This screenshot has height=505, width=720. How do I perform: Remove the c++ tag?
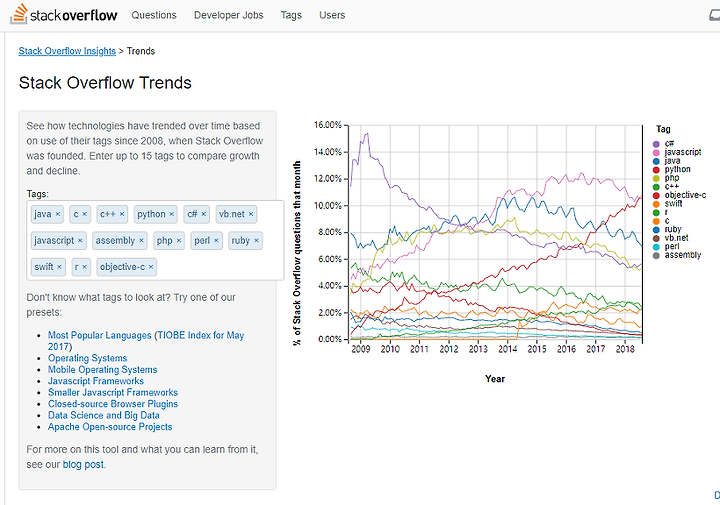122,214
